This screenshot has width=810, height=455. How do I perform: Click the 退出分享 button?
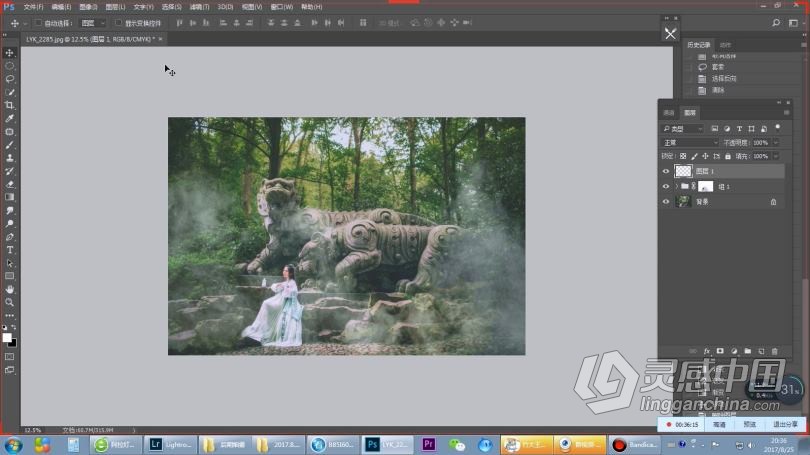point(785,425)
